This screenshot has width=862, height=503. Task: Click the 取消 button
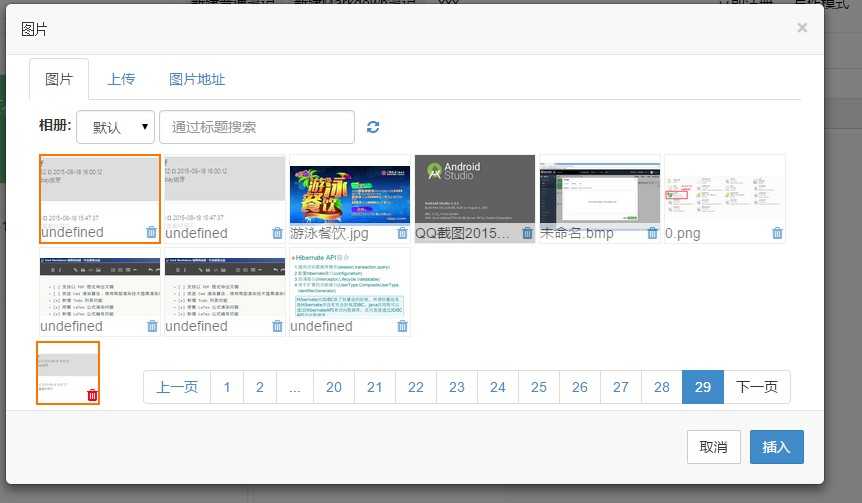tap(714, 447)
